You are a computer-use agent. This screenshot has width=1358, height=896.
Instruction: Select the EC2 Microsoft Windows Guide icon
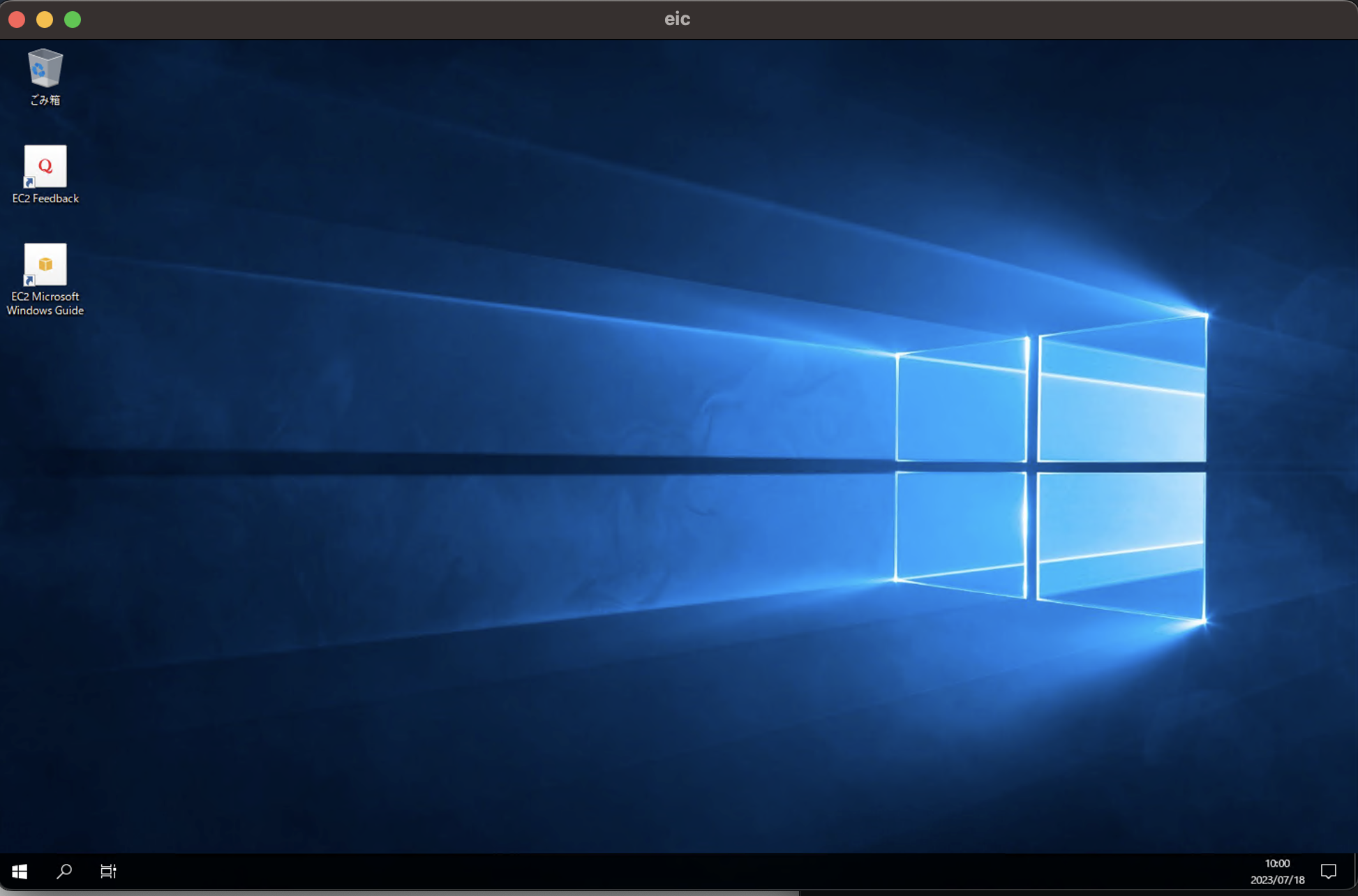45,264
